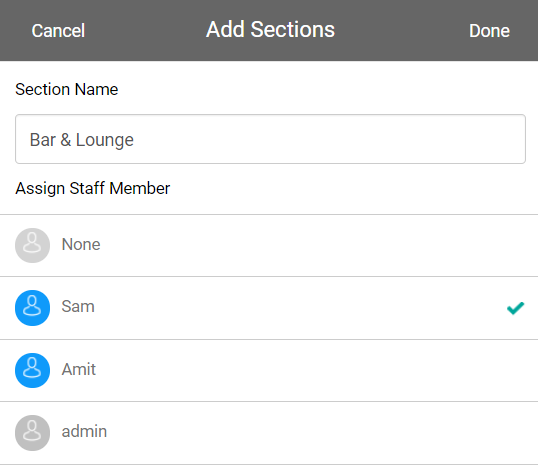538x468 pixels.
Task: Click the Add Sections header title
Action: pos(270,30)
